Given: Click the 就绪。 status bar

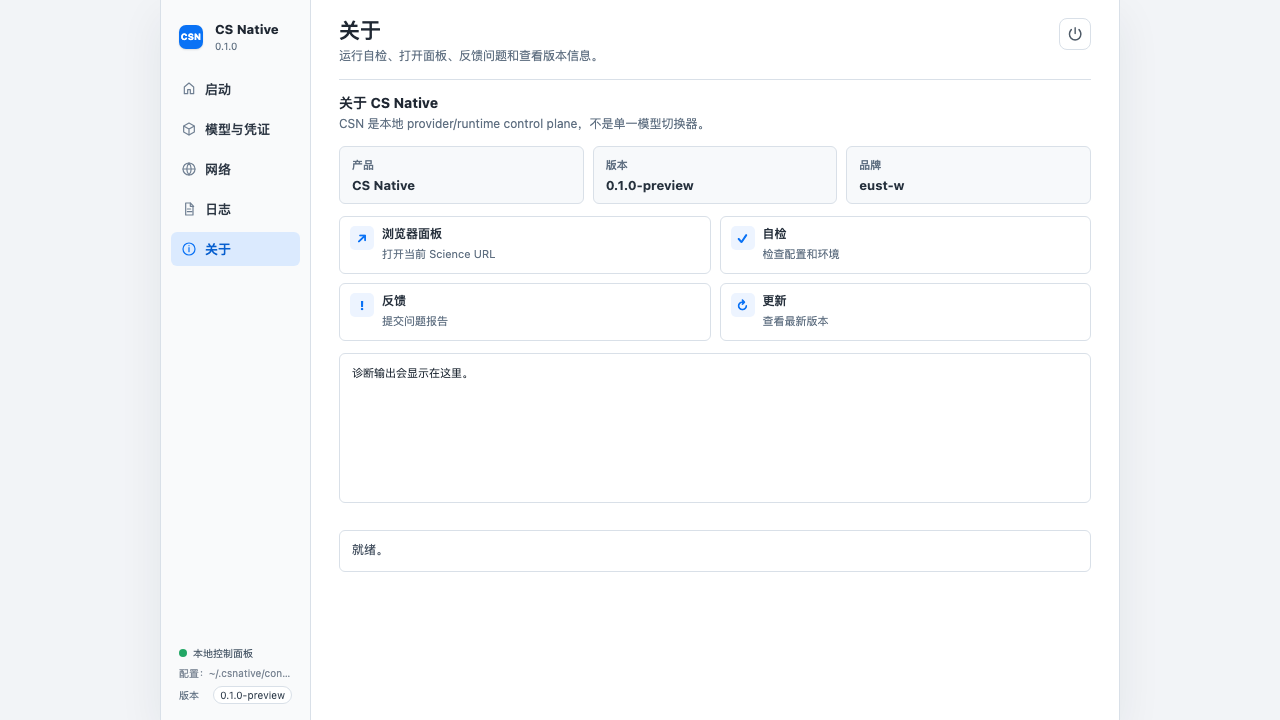Looking at the screenshot, I should pos(715,551).
